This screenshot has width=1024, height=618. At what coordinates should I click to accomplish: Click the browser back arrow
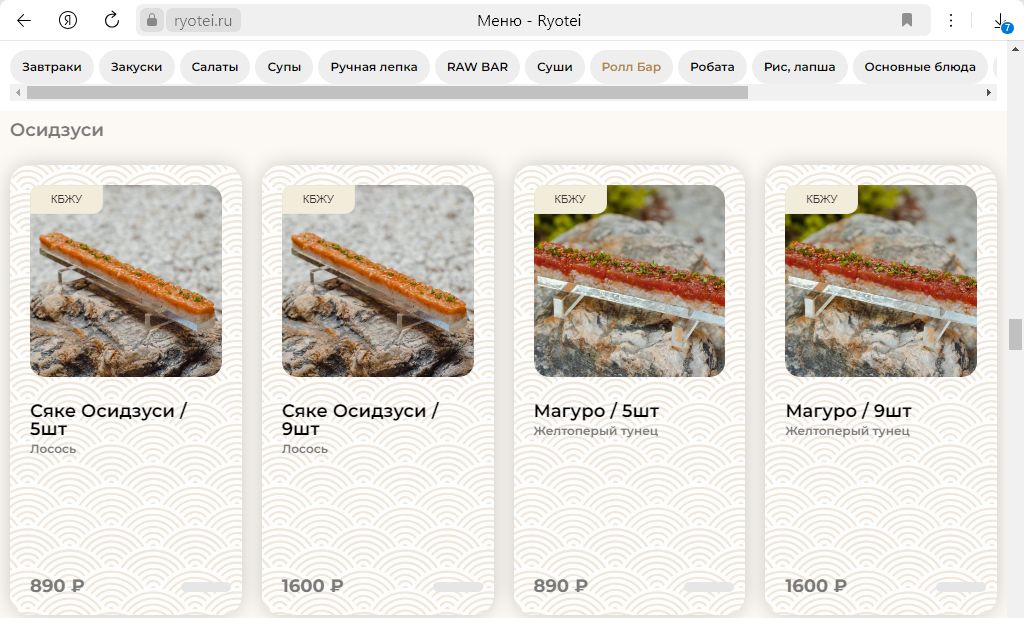pyautogui.click(x=24, y=20)
